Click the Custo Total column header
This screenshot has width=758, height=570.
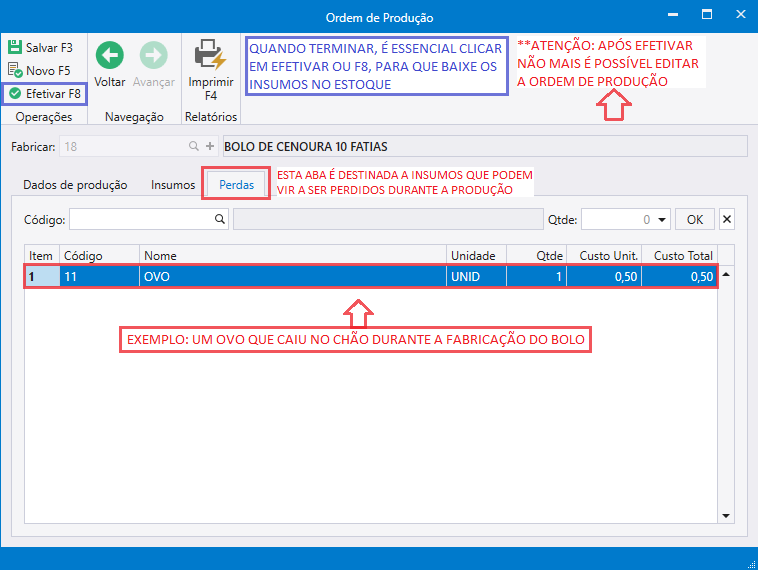[680, 255]
